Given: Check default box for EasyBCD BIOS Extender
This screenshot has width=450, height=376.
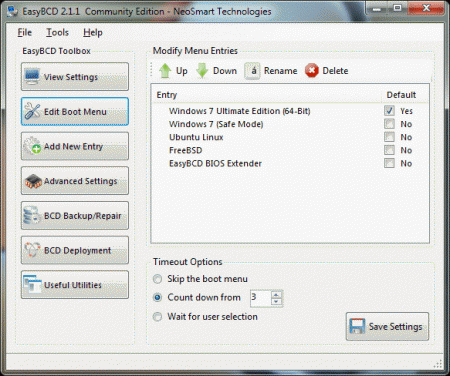Looking at the screenshot, I should tap(389, 163).
